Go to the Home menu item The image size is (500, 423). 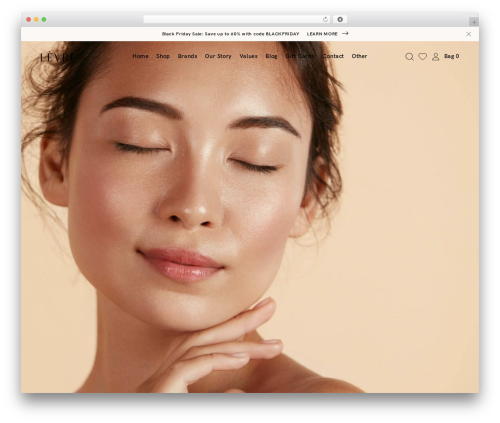tap(140, 56)
